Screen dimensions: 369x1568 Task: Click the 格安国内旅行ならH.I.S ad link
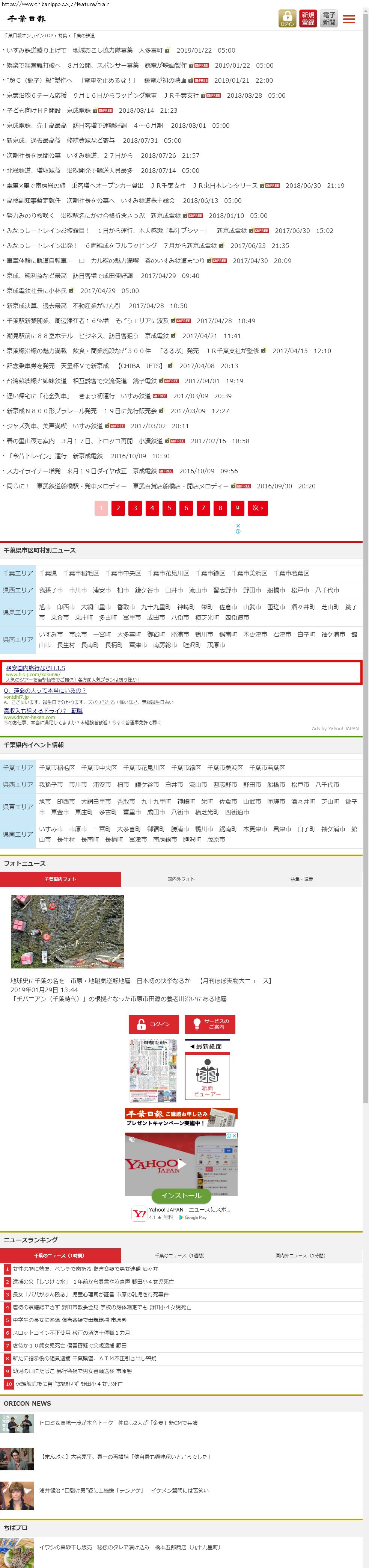pyautogui.click(x=35, y=668)
